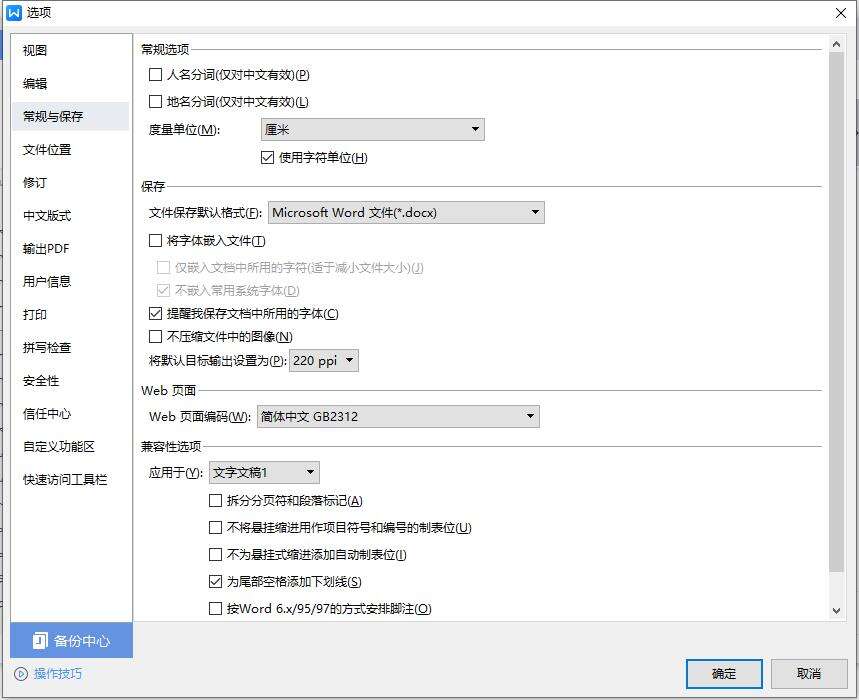Open the 度量单位 厘米 dropdown
Viewport: 859px width, 700px height.
pos(373,130)
